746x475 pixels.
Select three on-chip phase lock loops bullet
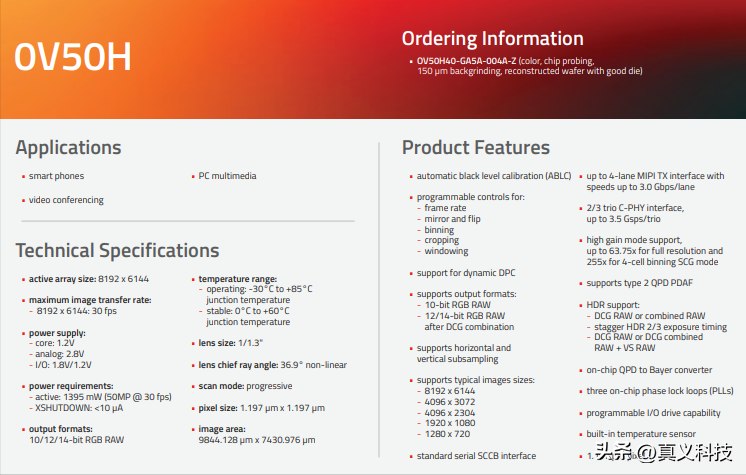click(660, 391)
